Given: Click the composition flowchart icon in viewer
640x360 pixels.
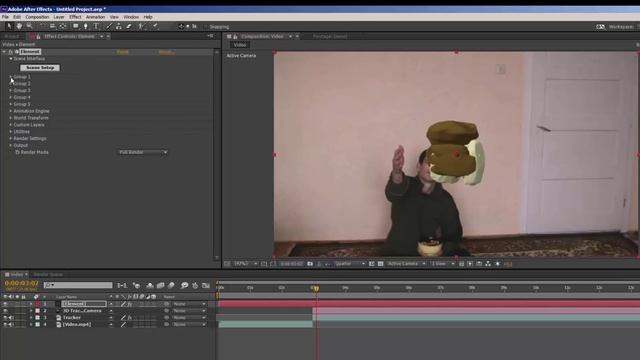Looking at the screenshot, I should point(488,264).
